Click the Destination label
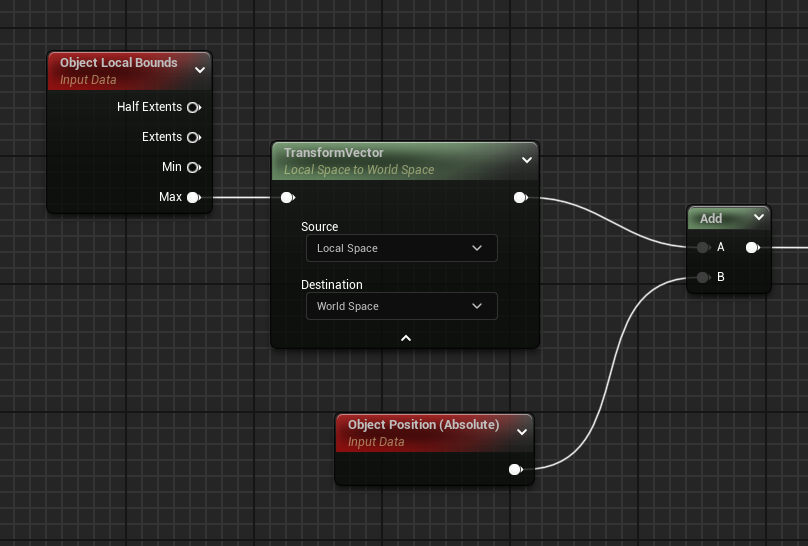Screen dimensions: 808x546 [331, 284]
